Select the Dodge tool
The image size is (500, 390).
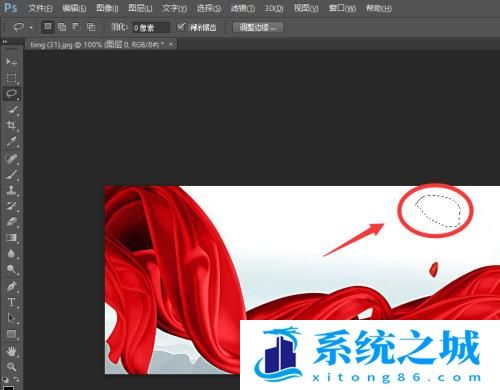pos(11,269)
